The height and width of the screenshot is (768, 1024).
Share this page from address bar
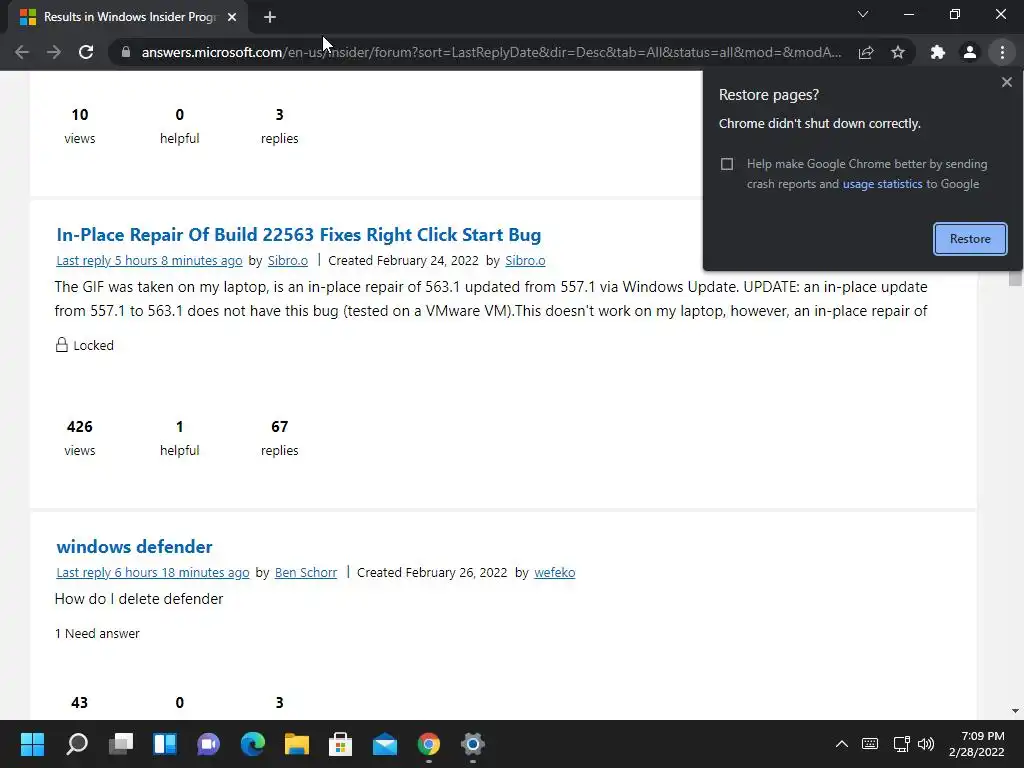tap(866, 52)
